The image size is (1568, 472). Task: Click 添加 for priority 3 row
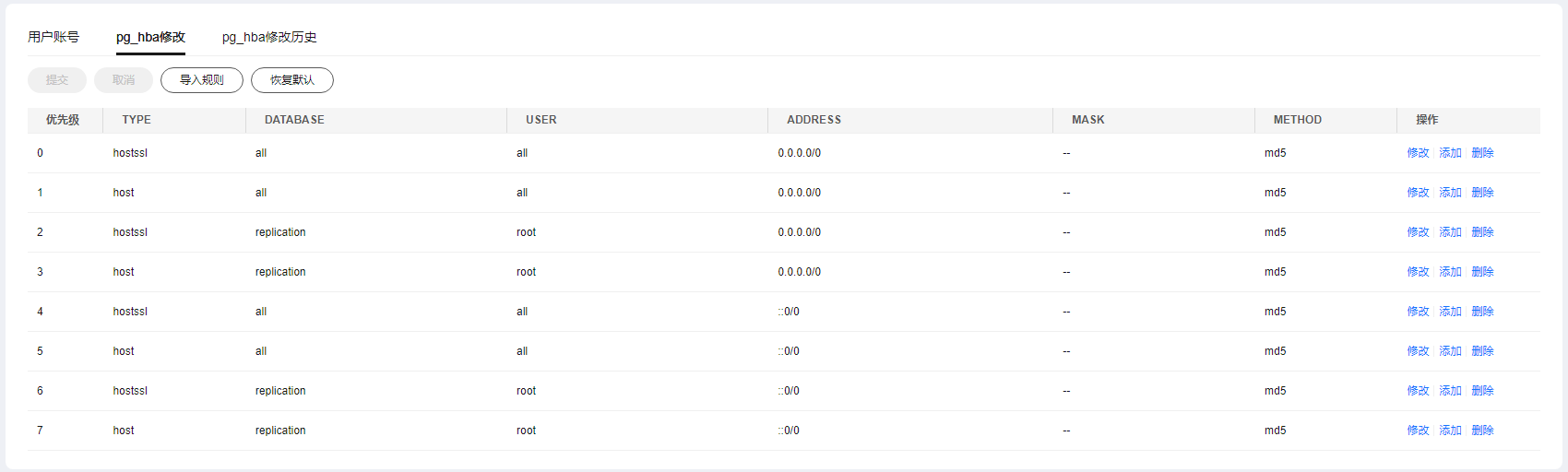(x=1450, y=272)
